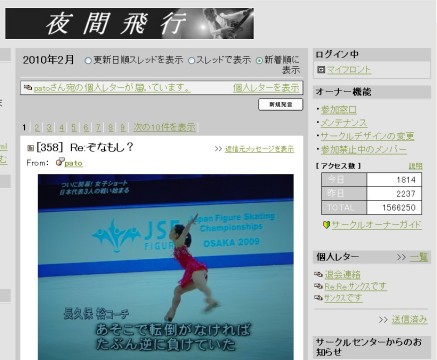Viewport: 437px width, 360px height.
Task: Show 送信元メッセージを表示 link
Action: [259, 149]
